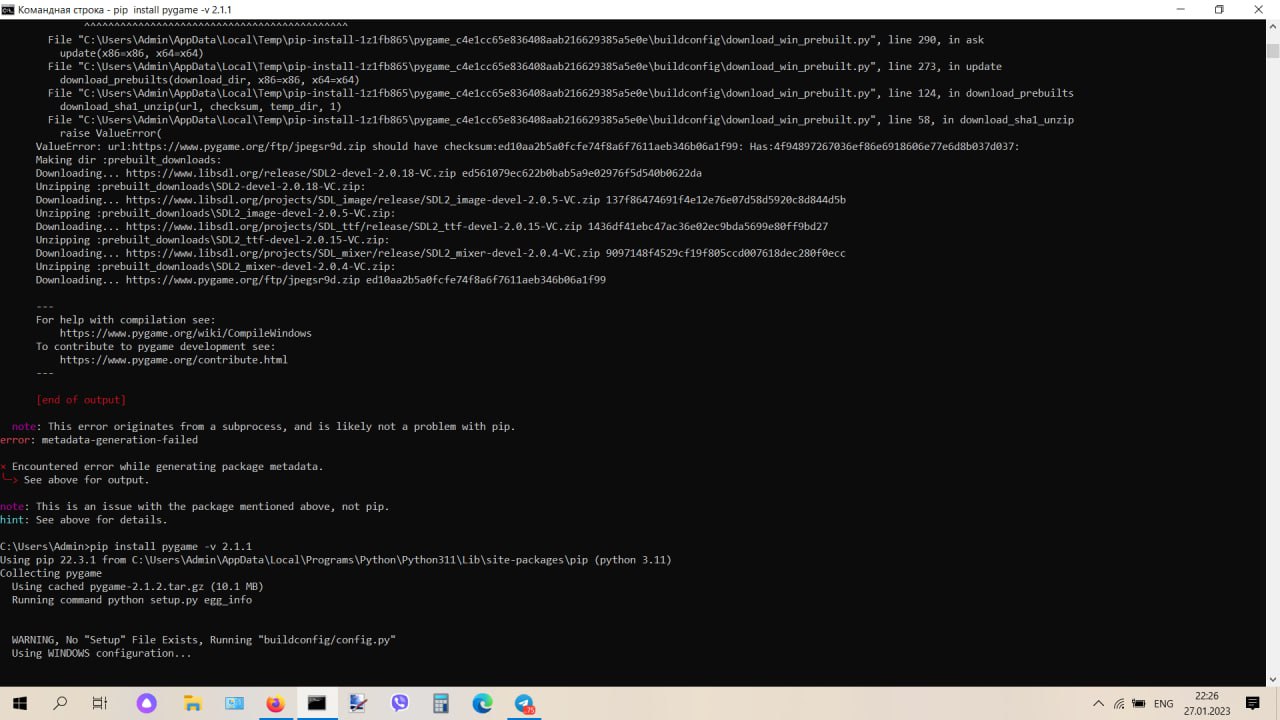Open the monitor-with-pen taskbar app
Viewport: 1280px width, 720px height.
pyautogui.click(x=358, y=703)
